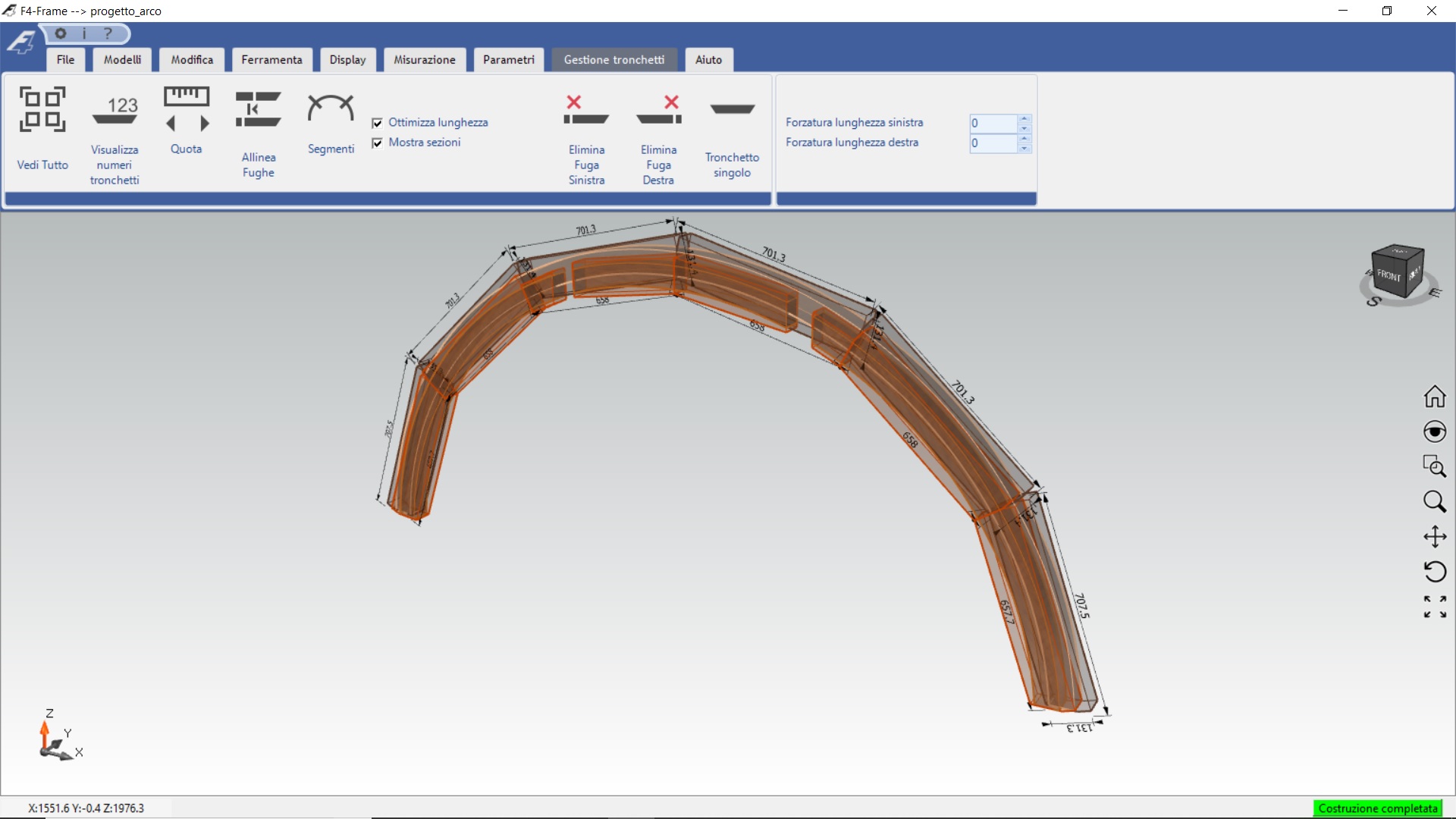Open the Misurazione tab

(x=424, y=60)
